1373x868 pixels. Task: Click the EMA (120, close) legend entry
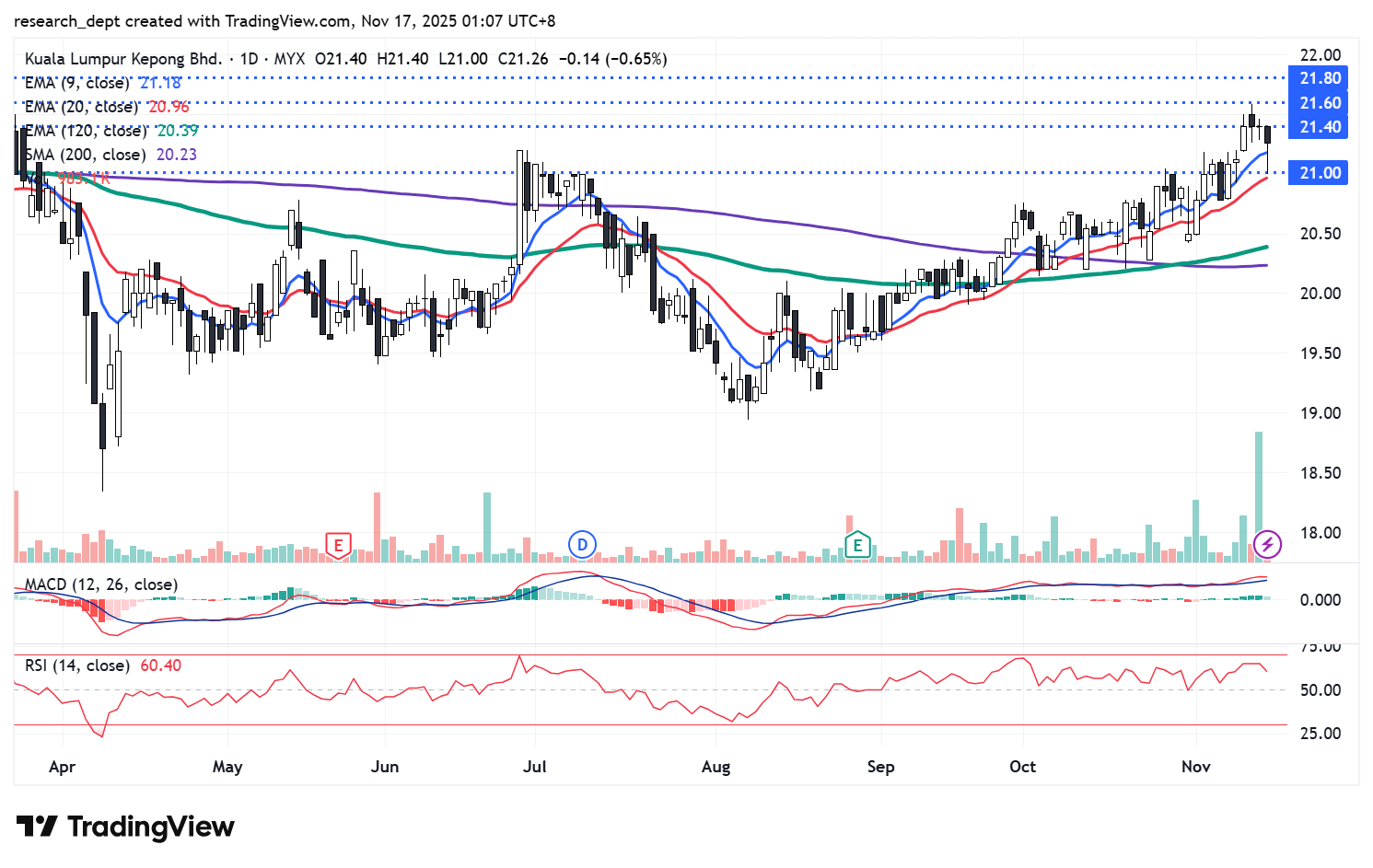[x=86, y=131]
